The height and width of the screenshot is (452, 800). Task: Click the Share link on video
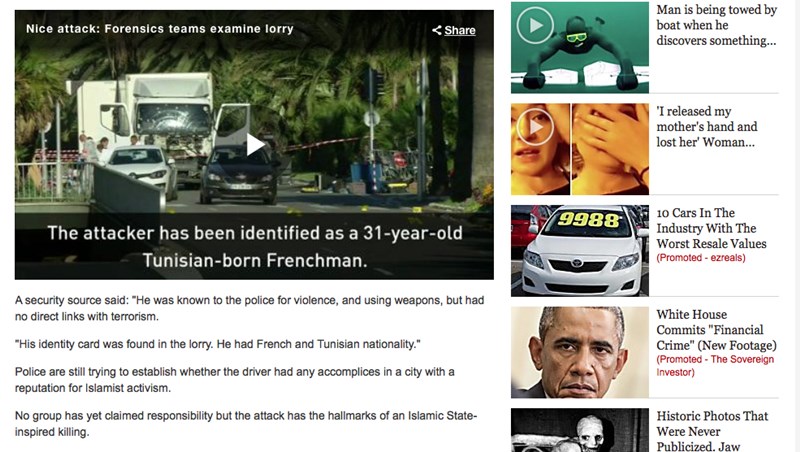click(x=460, y=30)
